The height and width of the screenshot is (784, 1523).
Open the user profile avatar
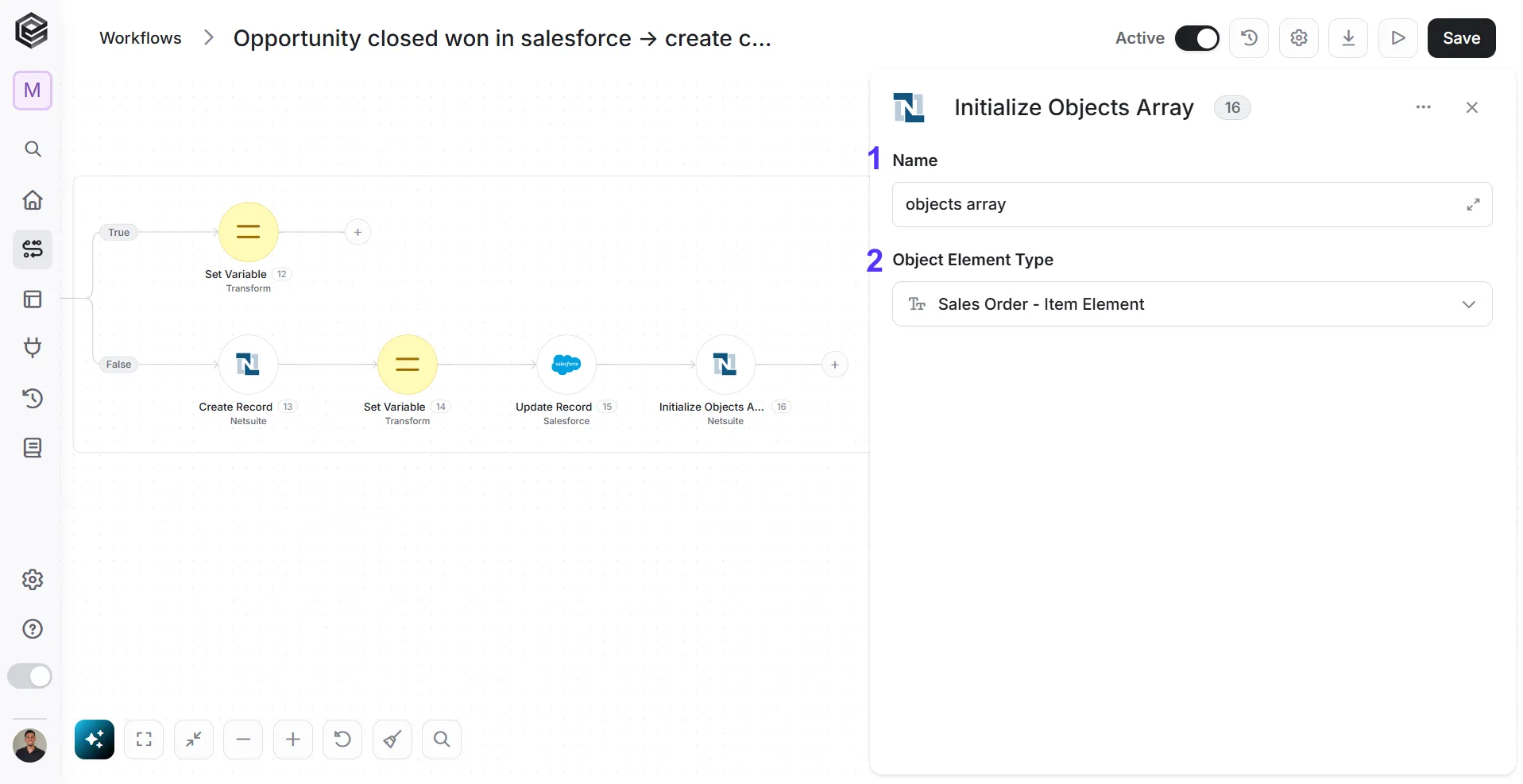coord(30,746)
